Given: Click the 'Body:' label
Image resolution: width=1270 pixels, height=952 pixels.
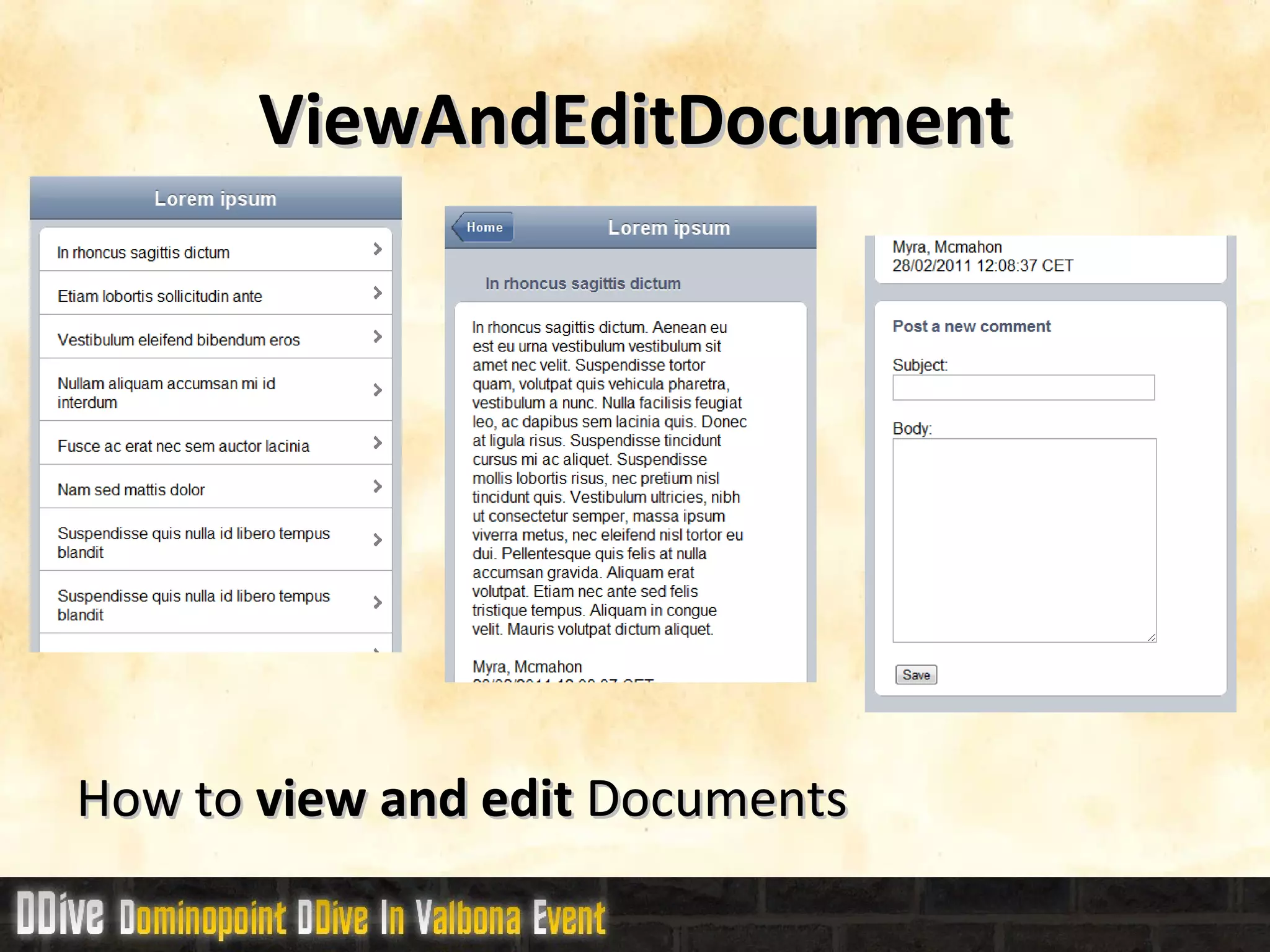Looking at the screenshot, I should point(912,428).
